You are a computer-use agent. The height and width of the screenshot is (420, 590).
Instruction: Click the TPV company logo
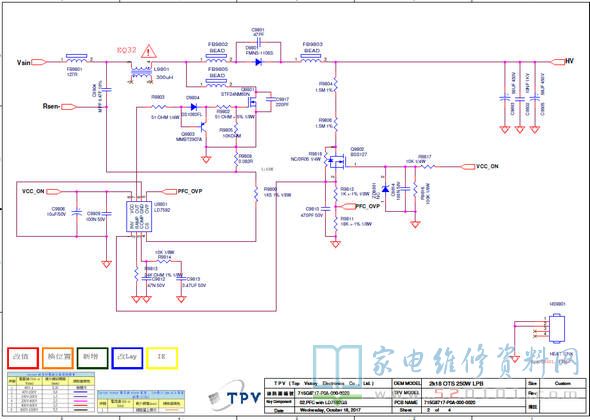pos(234,397)
